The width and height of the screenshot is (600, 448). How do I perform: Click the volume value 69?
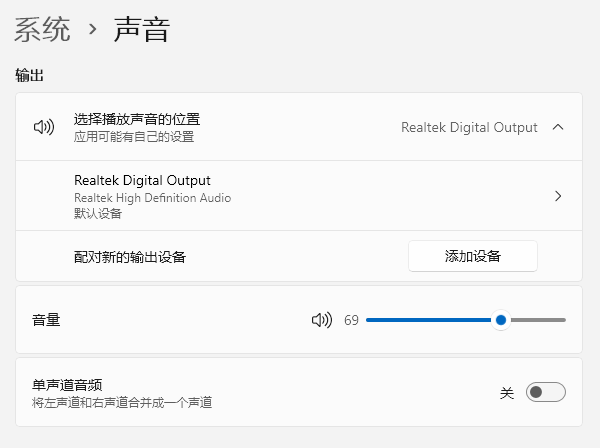(x=351, y=320)
